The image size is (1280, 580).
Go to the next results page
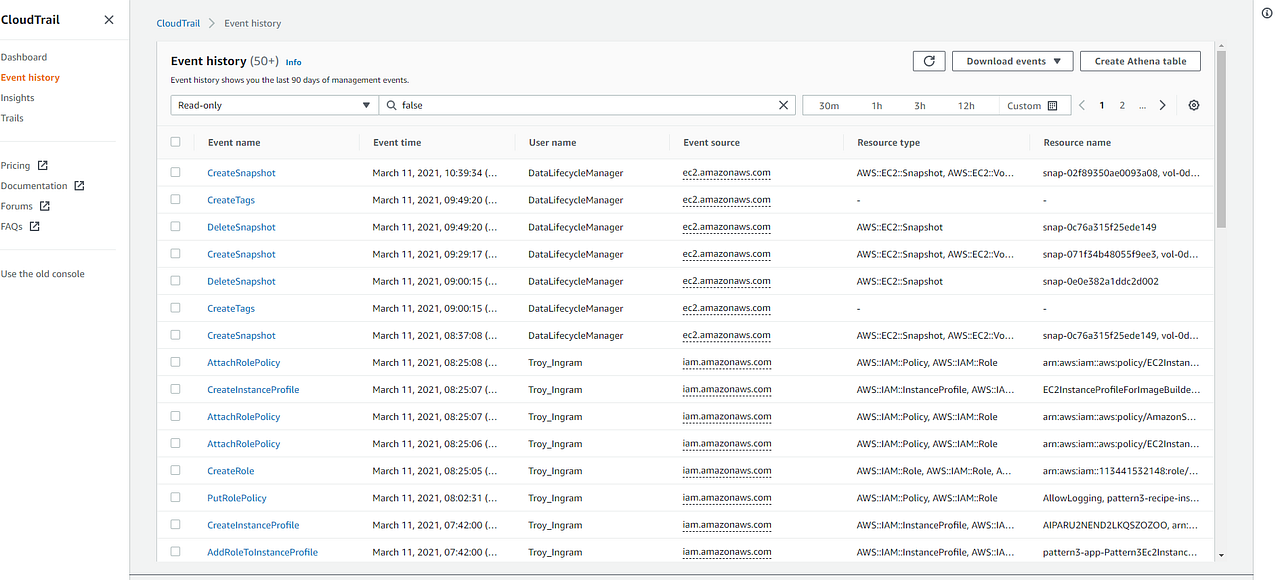(x=1162, y=105)
